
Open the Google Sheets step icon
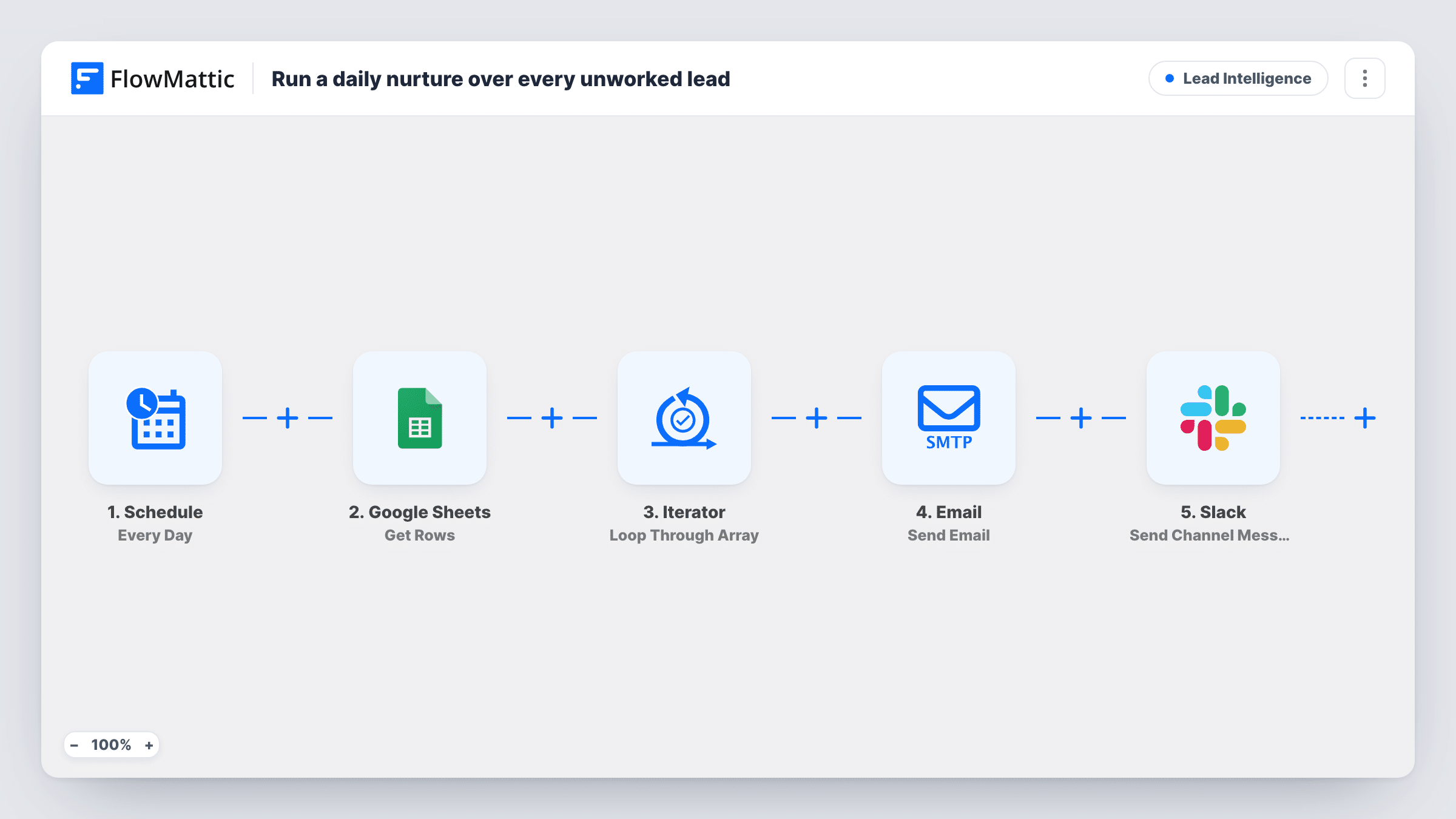(x=420, y=418)
